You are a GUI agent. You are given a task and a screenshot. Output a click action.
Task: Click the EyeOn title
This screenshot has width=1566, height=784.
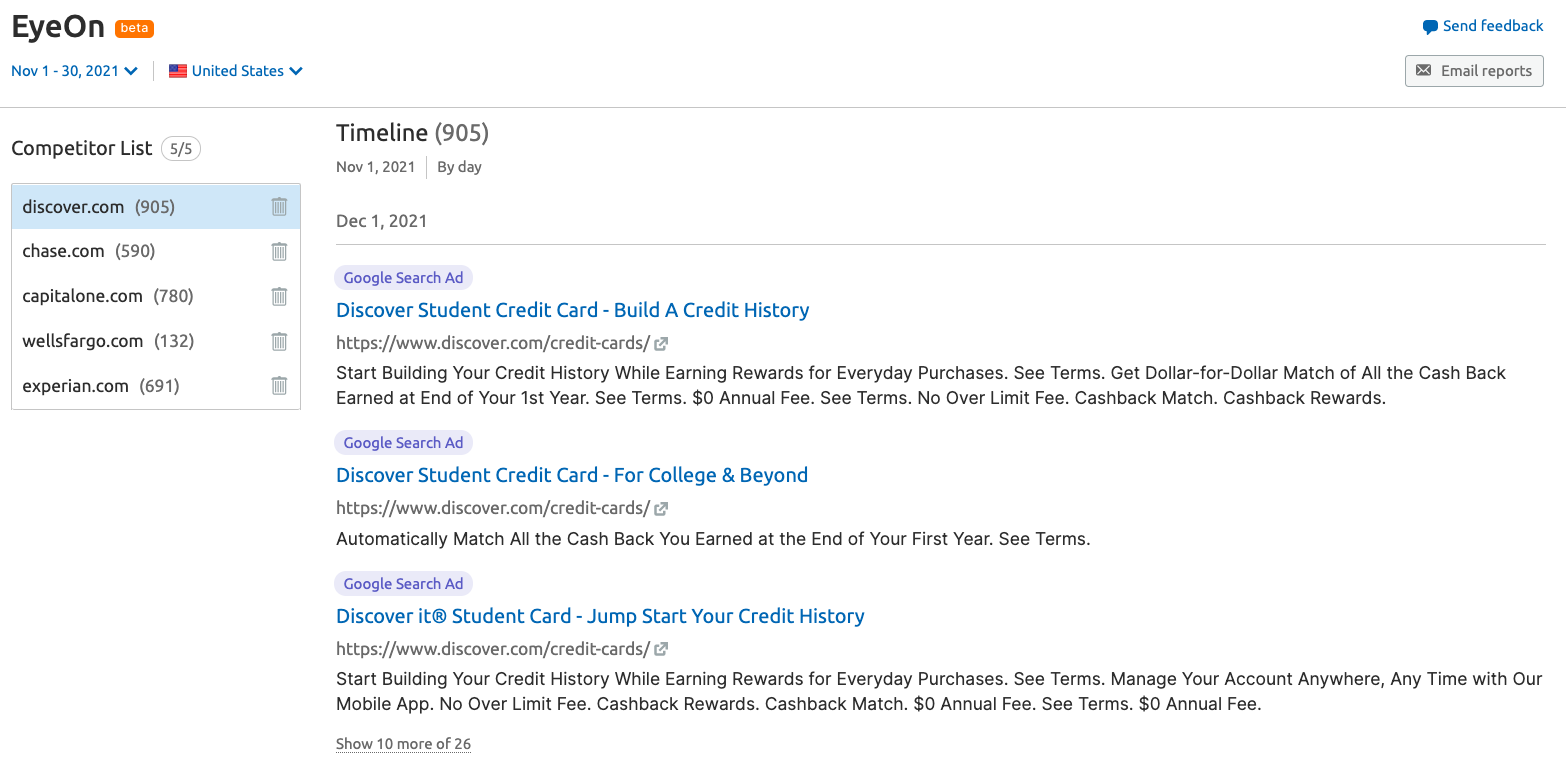click(58, 27)
